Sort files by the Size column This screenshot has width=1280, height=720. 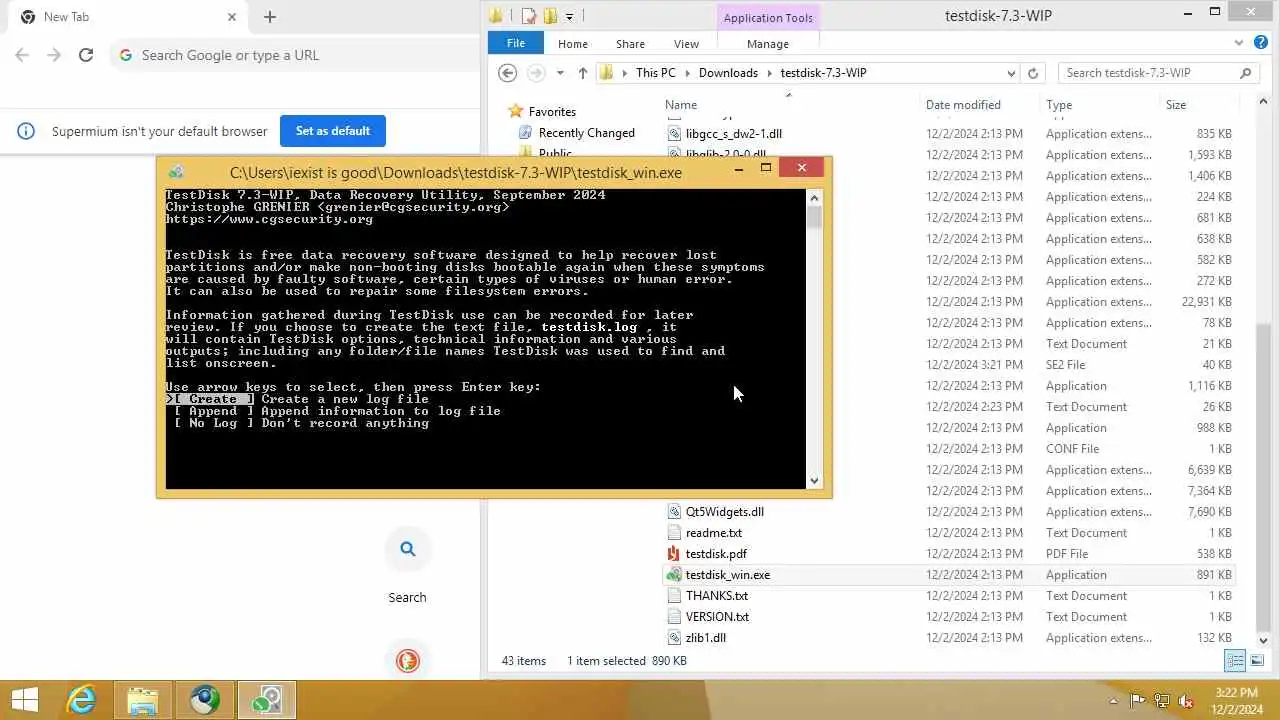pos(1175,105)
